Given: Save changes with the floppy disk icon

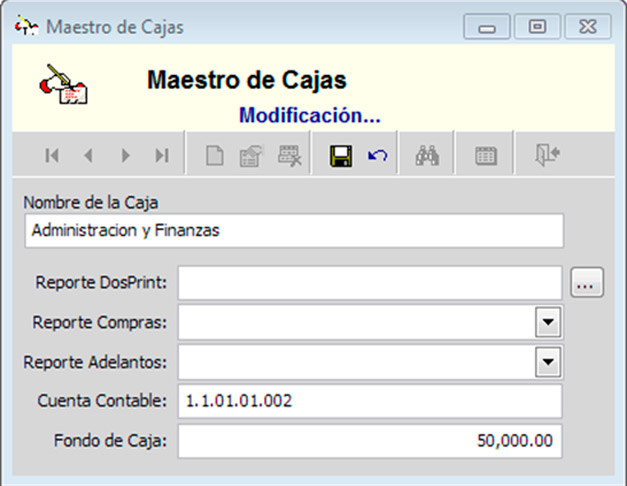Looking at the screenshot, I should click(341, 156).
